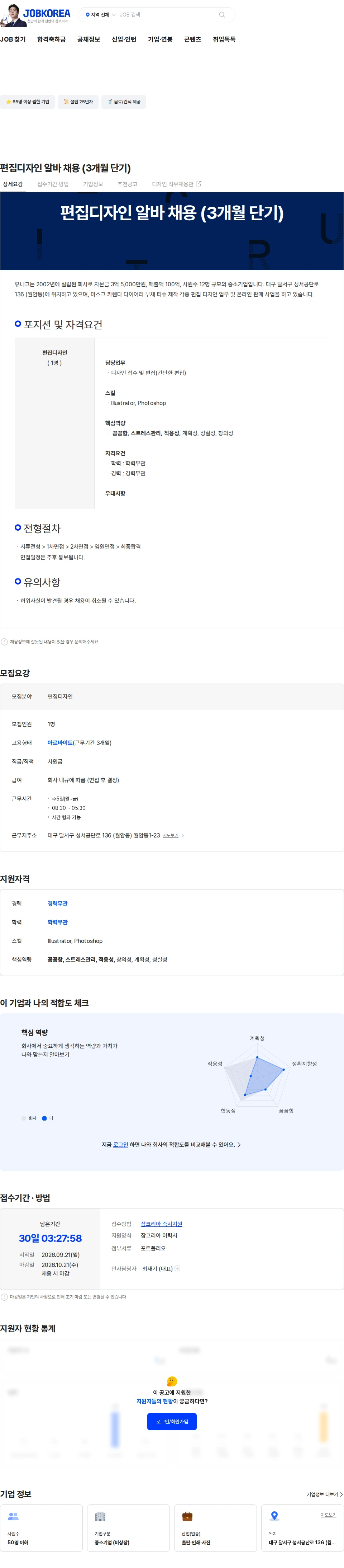344x1568 pixels.
Task: Click the info icon beside 최재기 (대표)
Action: 177,1268
